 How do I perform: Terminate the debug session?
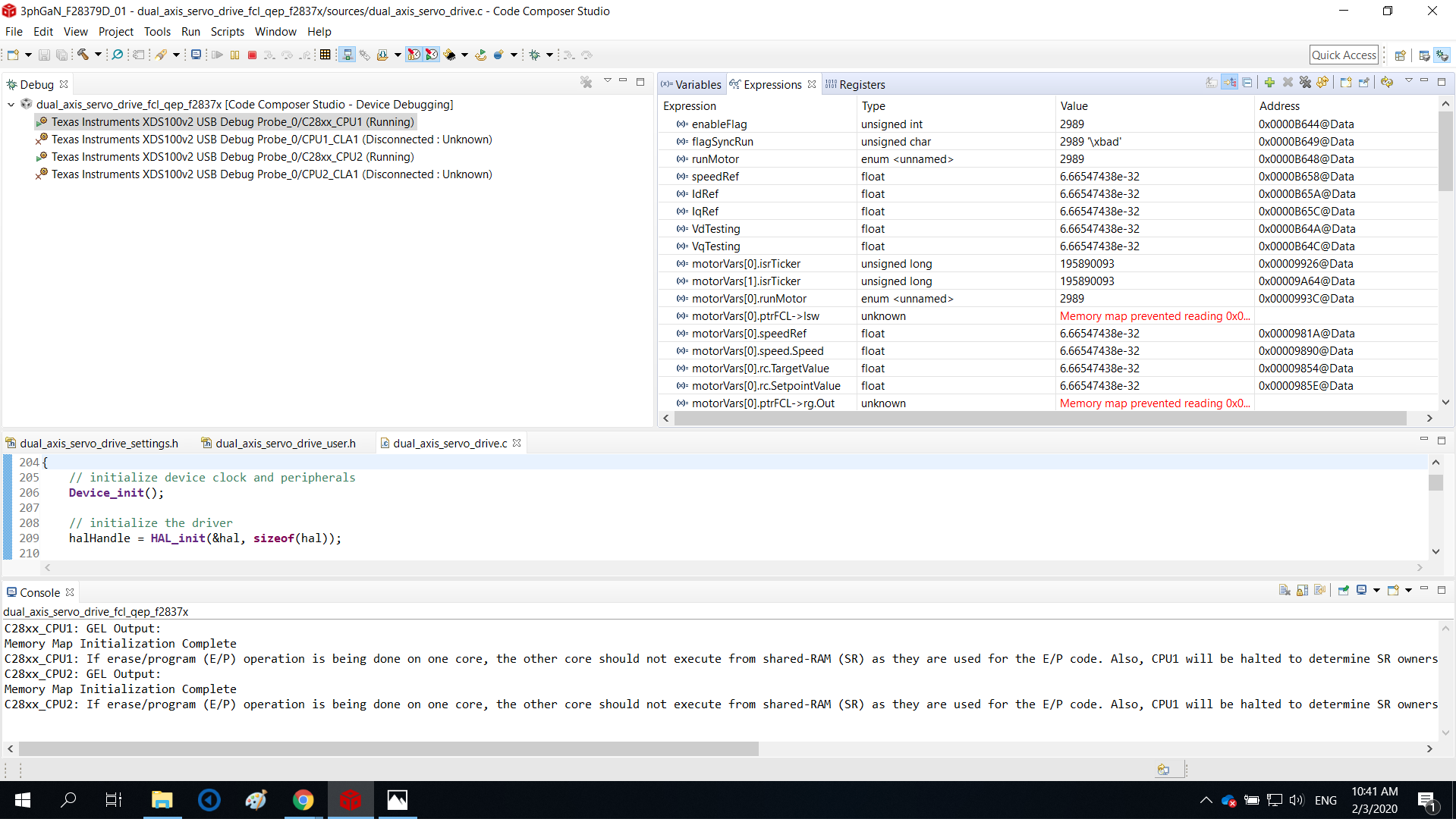pos(252,55)
